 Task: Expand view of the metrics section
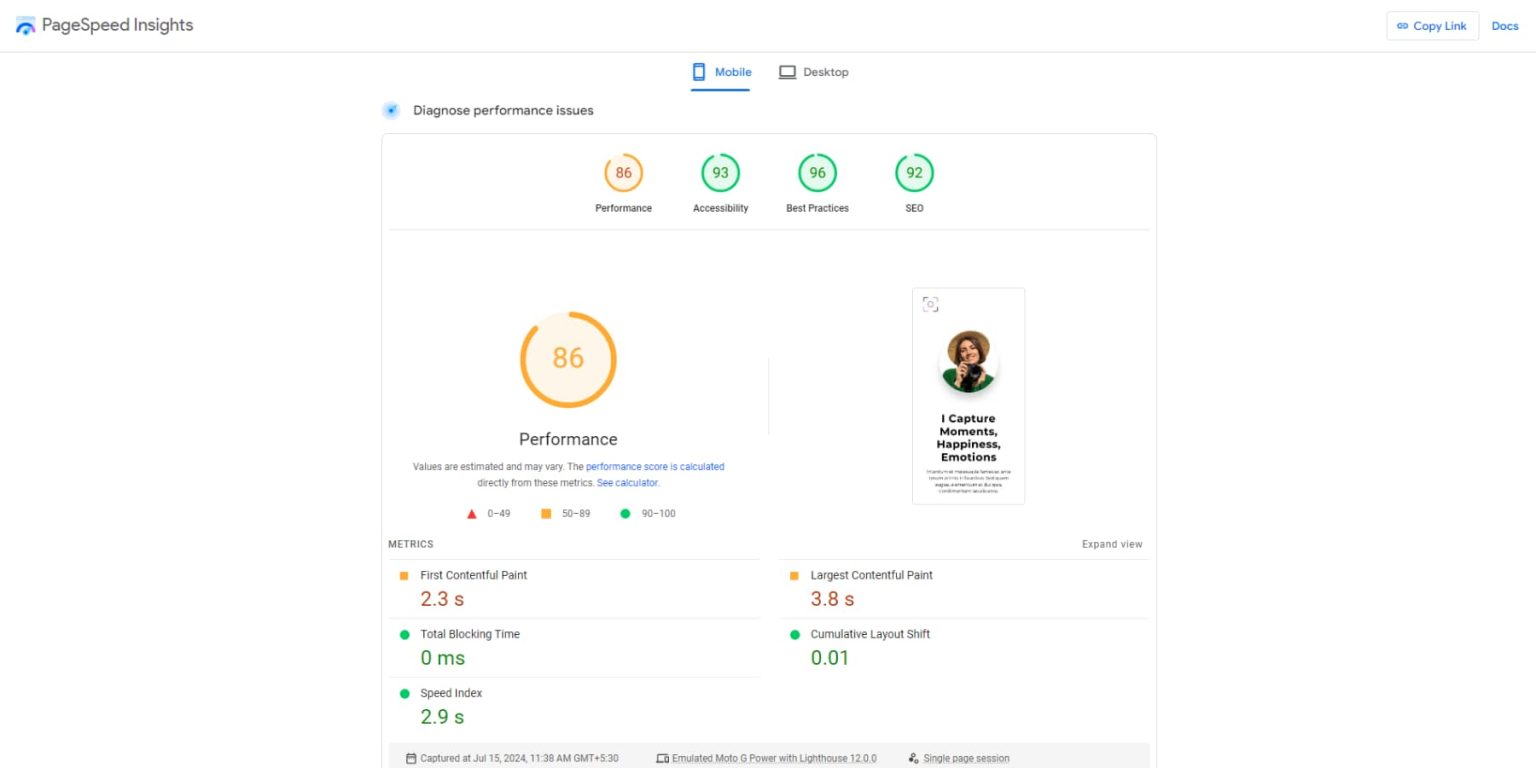click(x=1111, y=545)
